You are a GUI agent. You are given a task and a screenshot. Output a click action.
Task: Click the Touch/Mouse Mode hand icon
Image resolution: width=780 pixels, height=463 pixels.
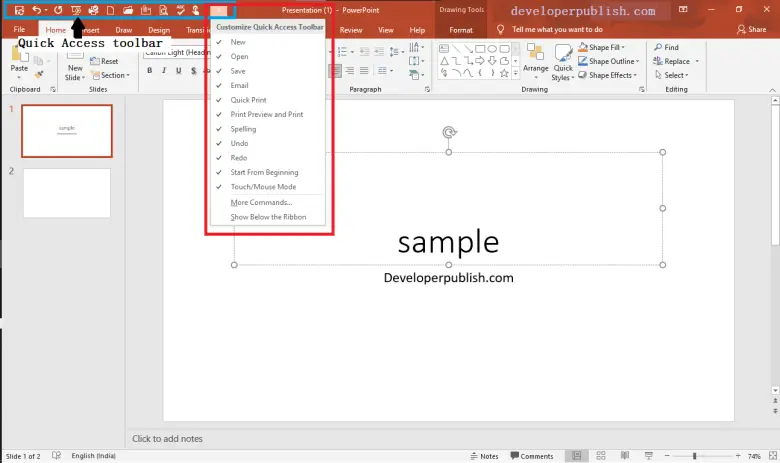coord(196,10)
